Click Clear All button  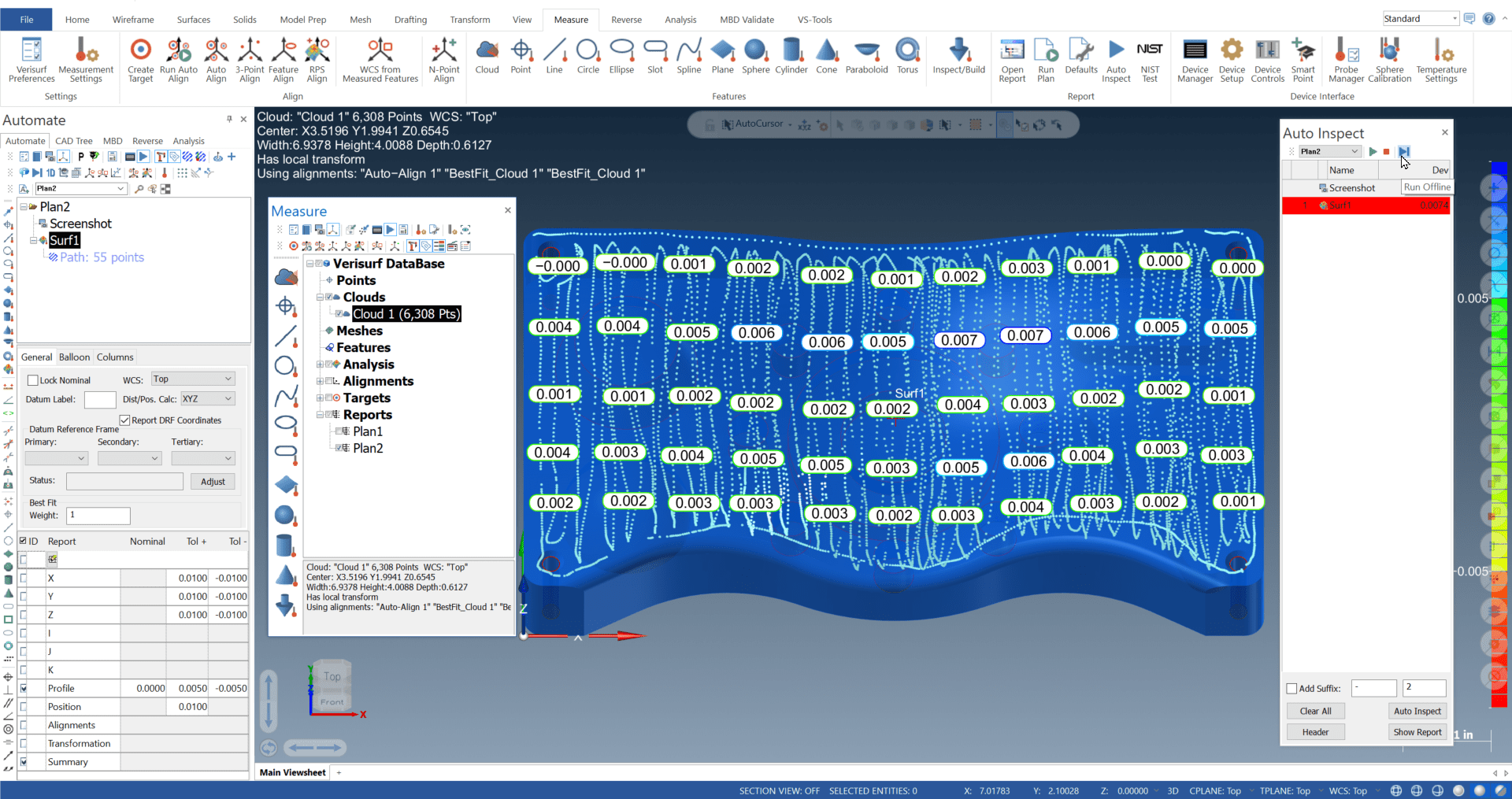(x=1315, y=711)
